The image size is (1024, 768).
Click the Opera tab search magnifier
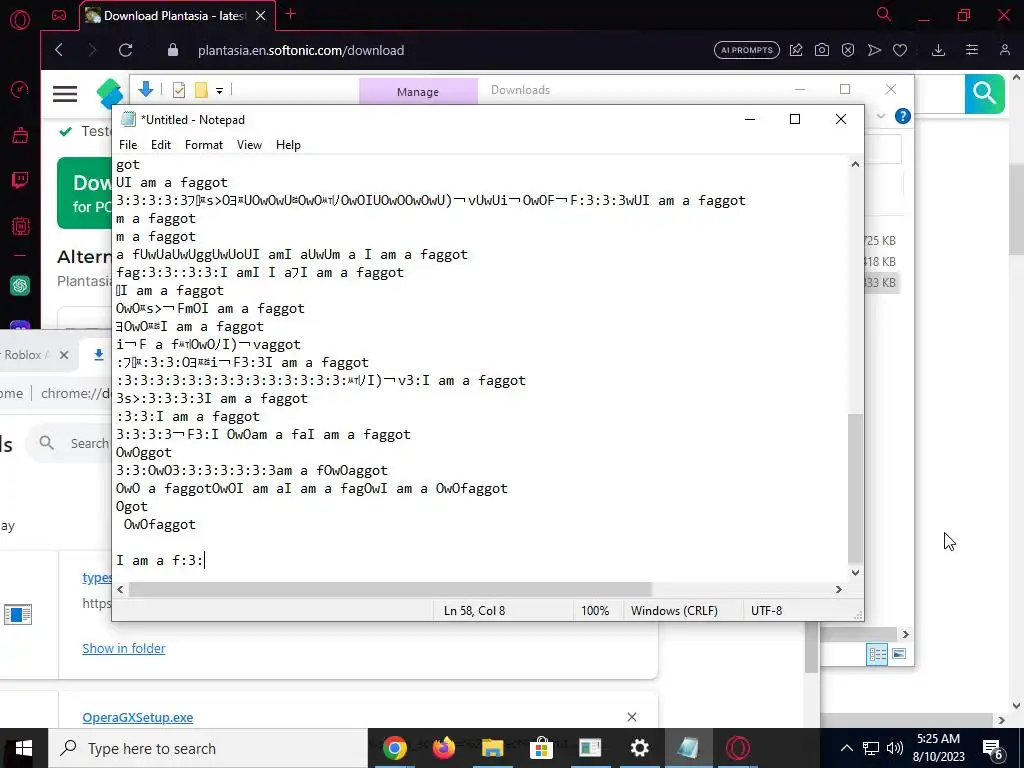tap(884, 14)
